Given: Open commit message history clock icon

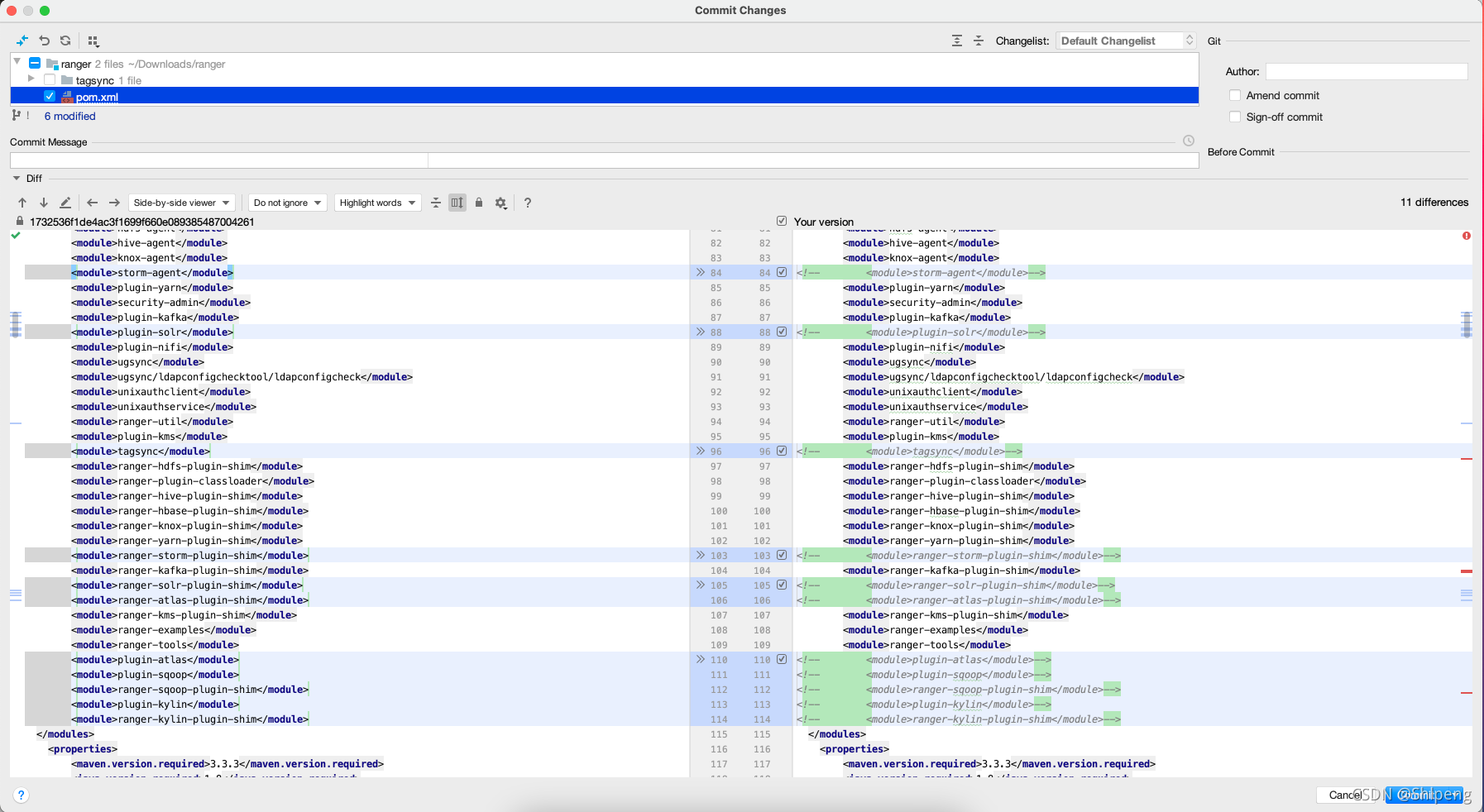Looking at the screenshot, I should point(1189,141).
